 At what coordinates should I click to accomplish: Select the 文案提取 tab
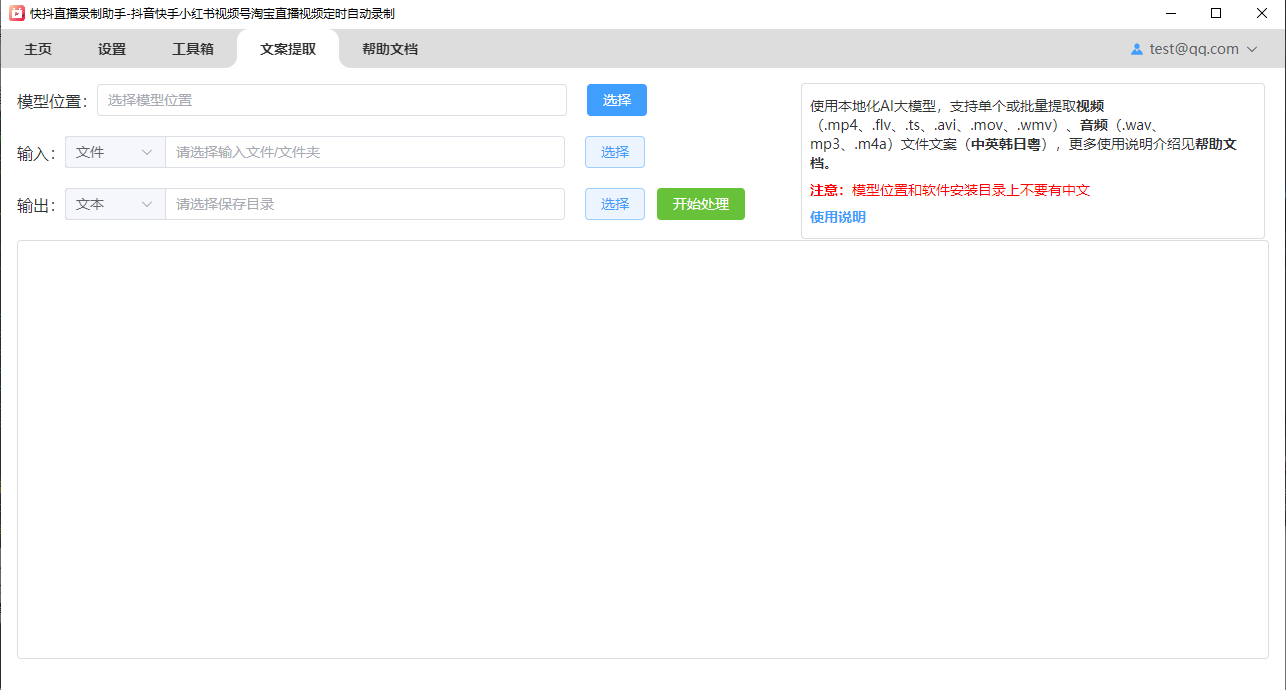coord(288,49)
